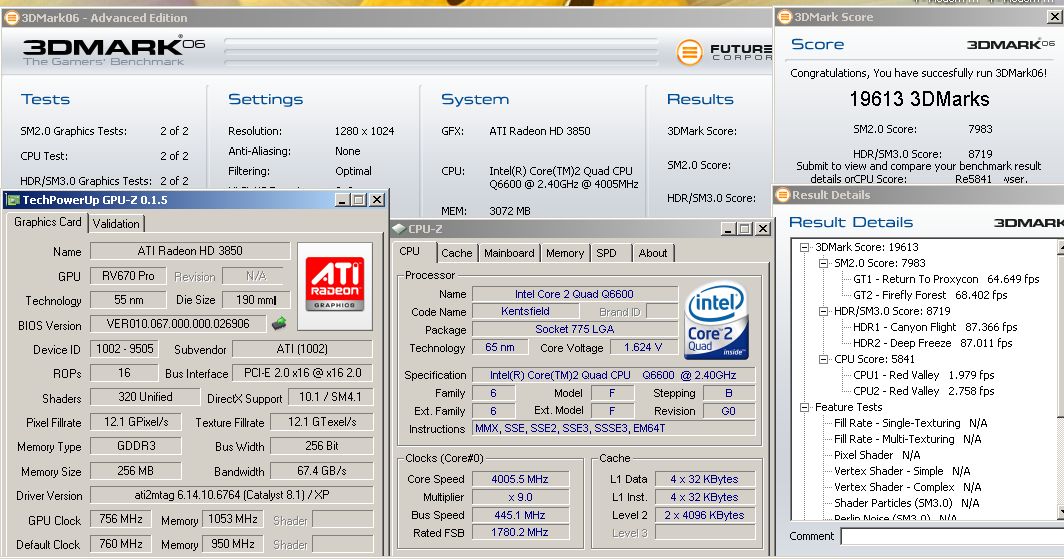The height and width of the screenshot is (559, 1064).
Task: Click the Package Socket 775 LGA value
Action: pos(575,329)
